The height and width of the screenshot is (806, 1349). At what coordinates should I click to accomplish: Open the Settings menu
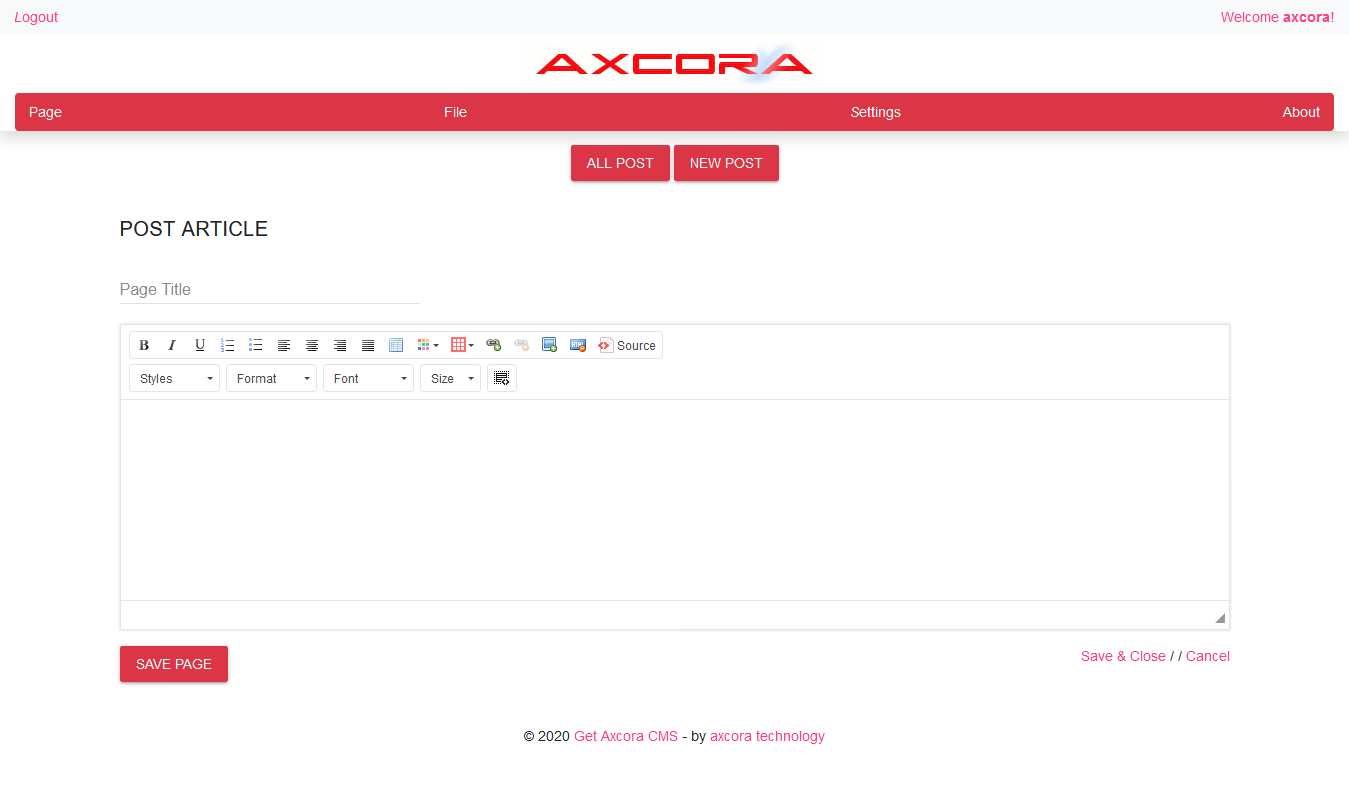875,112
